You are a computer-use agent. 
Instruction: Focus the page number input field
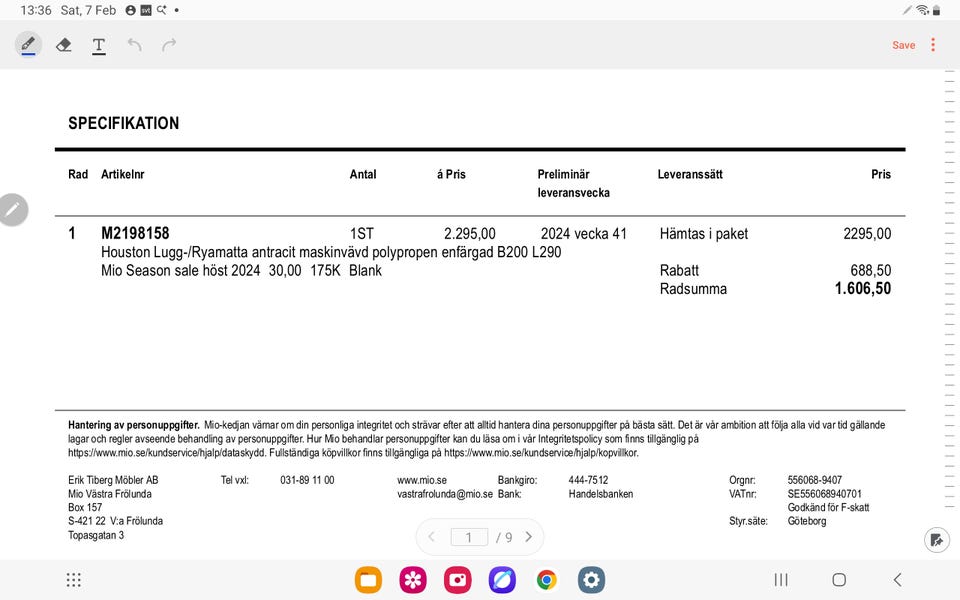[469, 537]
